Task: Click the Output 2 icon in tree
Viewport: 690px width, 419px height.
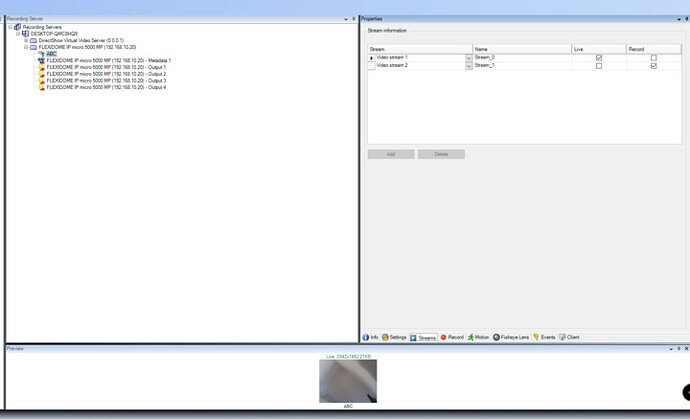Action: tap(41, 74)
